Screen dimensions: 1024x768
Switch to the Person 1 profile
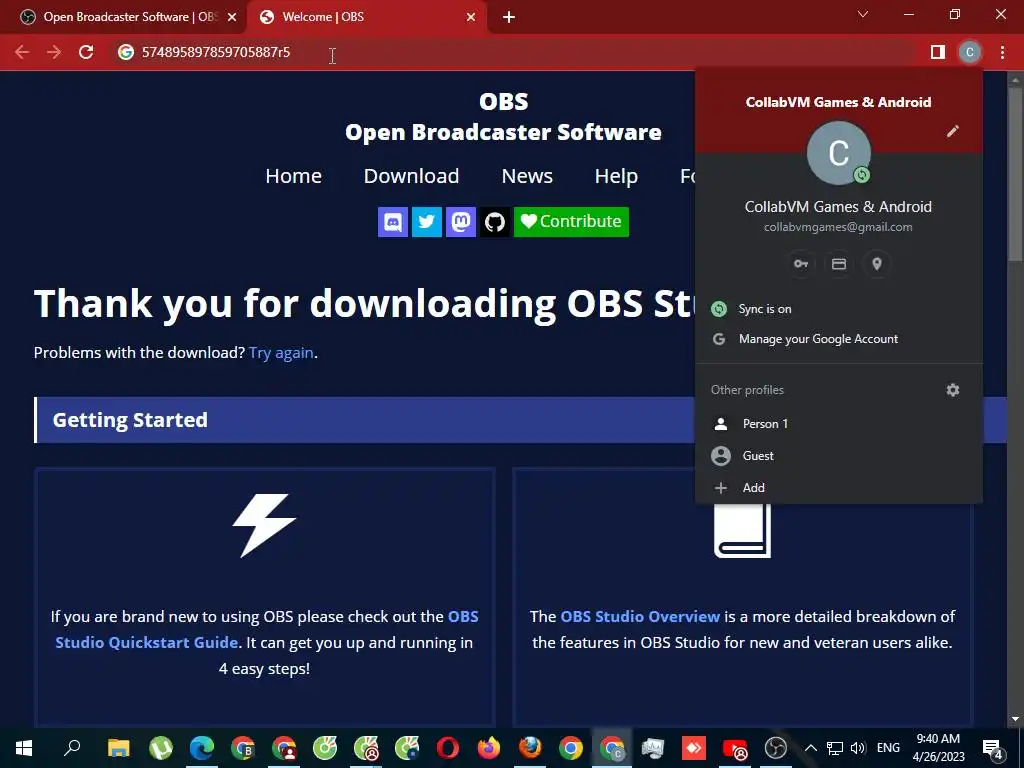pos(839,424)
